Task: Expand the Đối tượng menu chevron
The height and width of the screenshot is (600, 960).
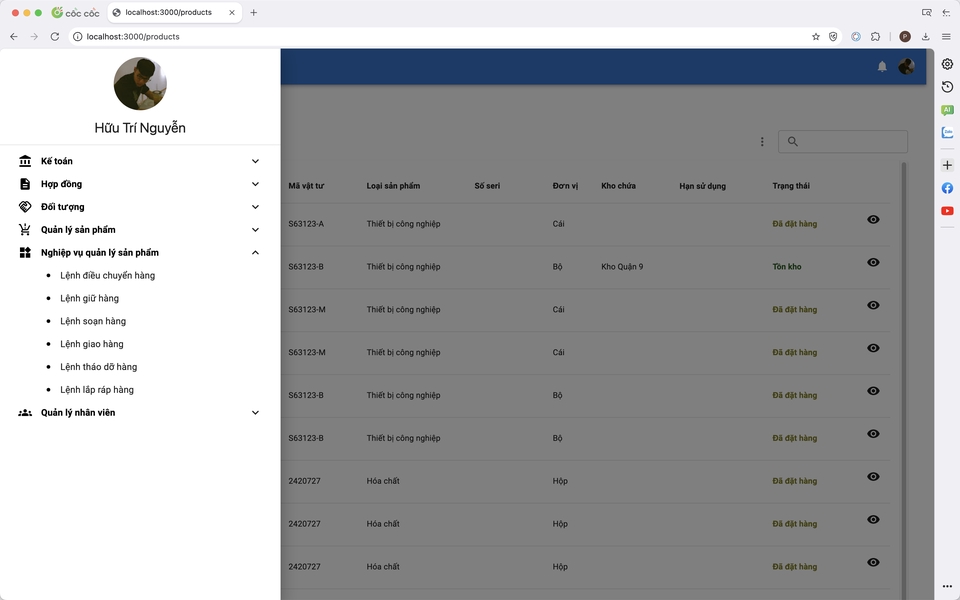Action: [255, 207]
